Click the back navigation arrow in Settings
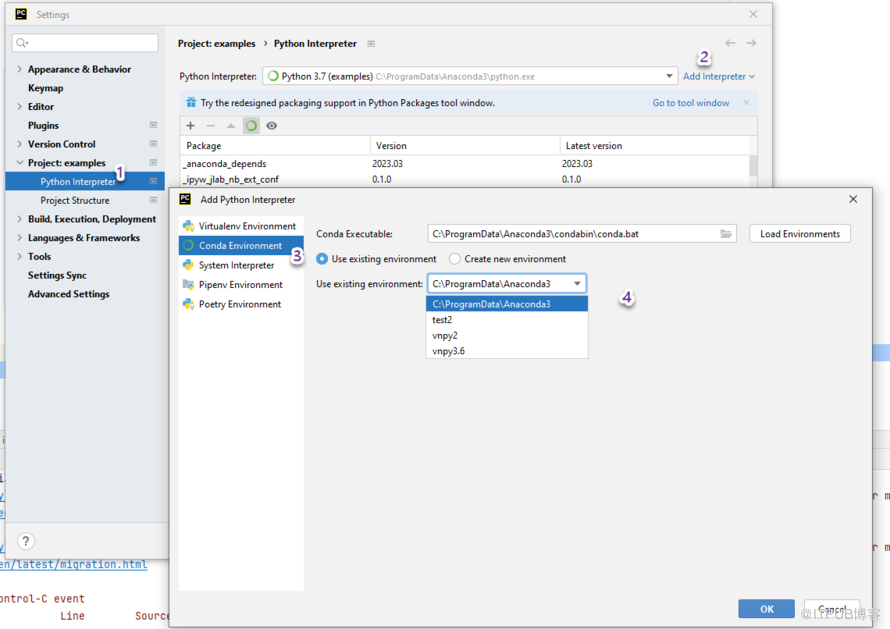This screenshot has height=629, width=890. 730,43
